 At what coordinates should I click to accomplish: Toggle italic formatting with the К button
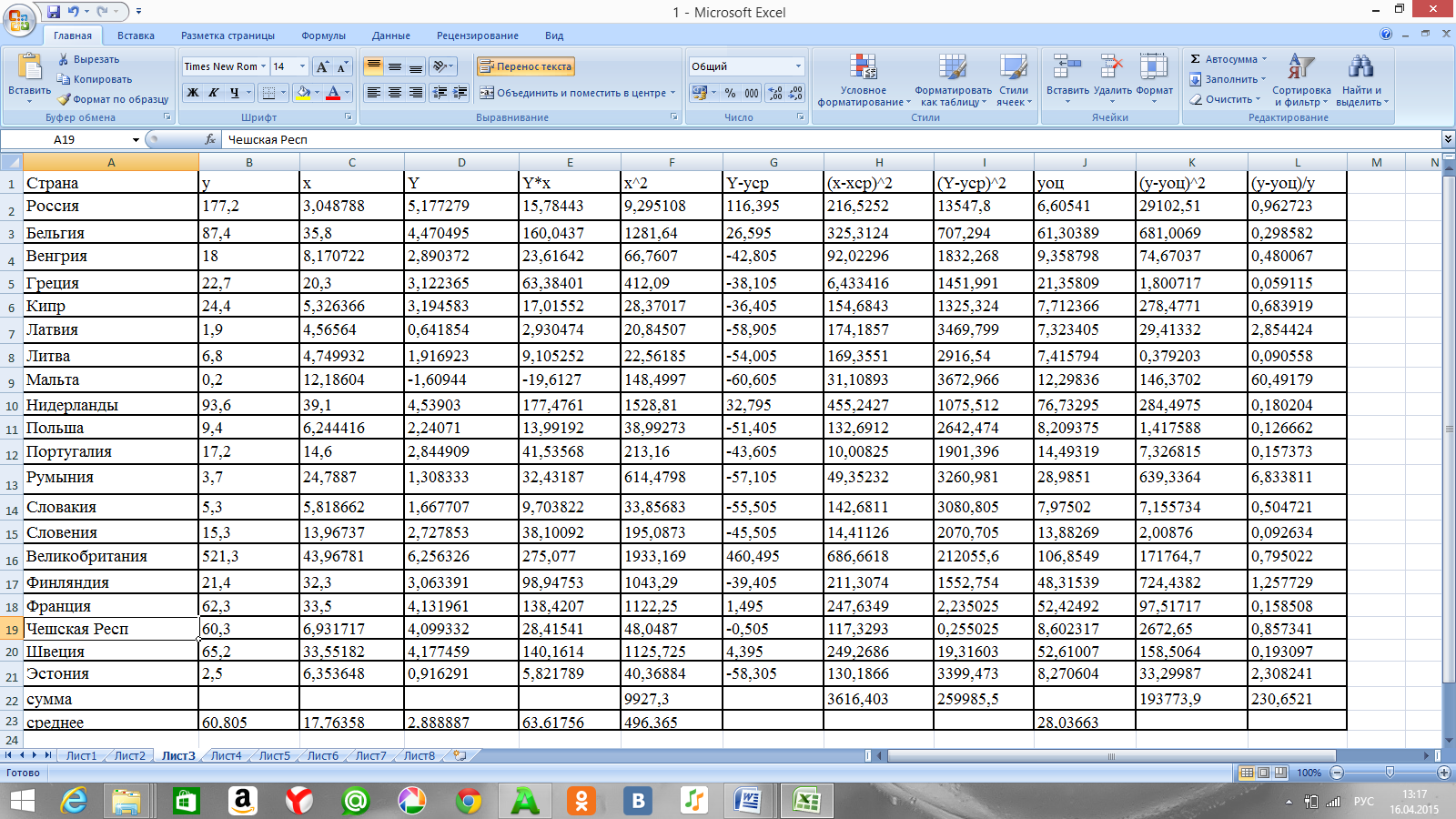point(214,93)
